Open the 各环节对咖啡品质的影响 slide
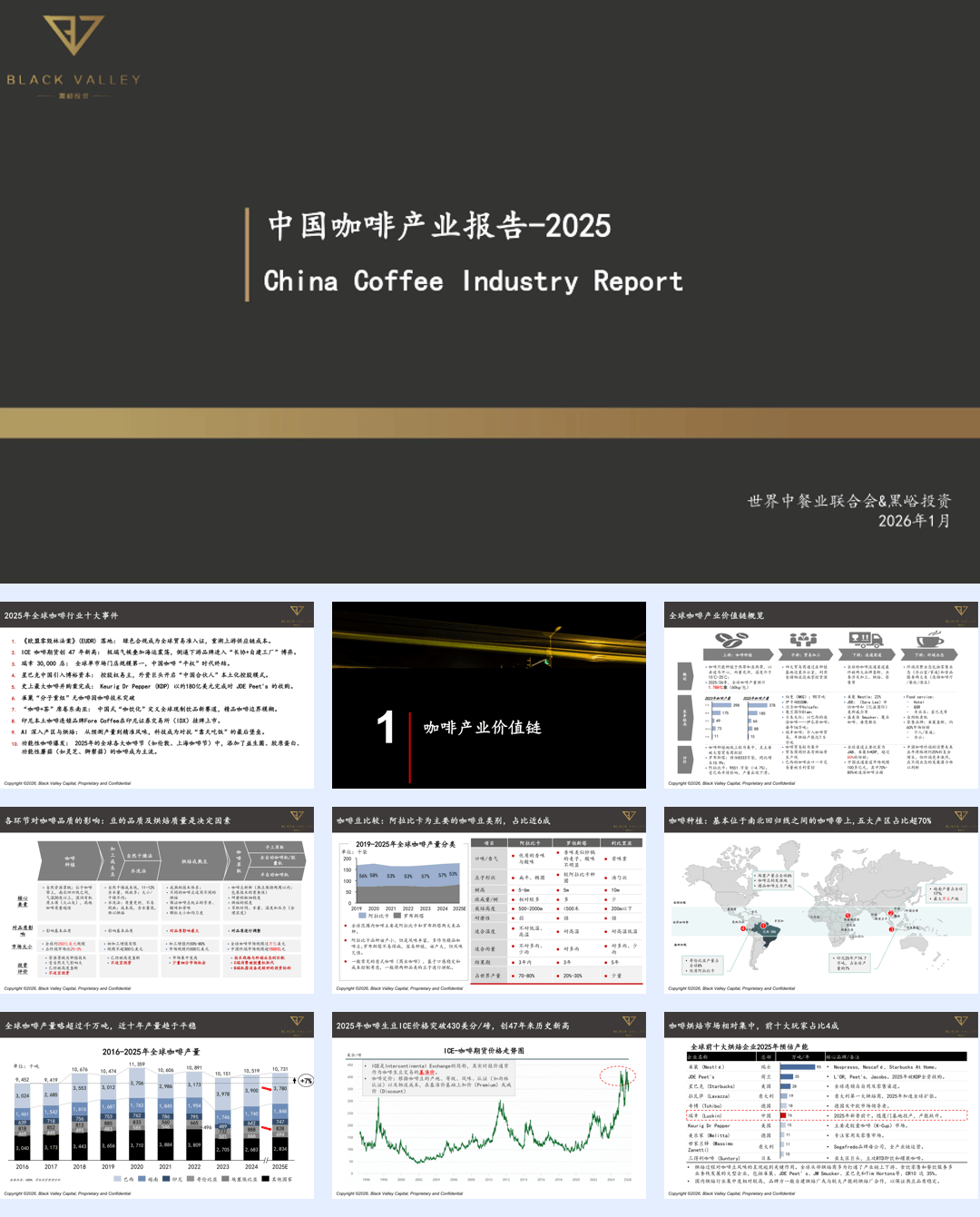 tap(157, 900)
